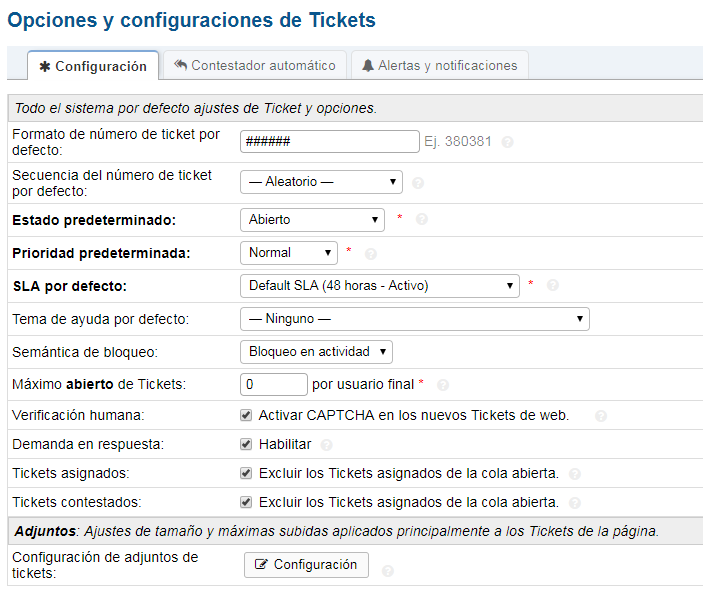Uncheck Habilitar for Demanda en respuesta

(246, 444)
